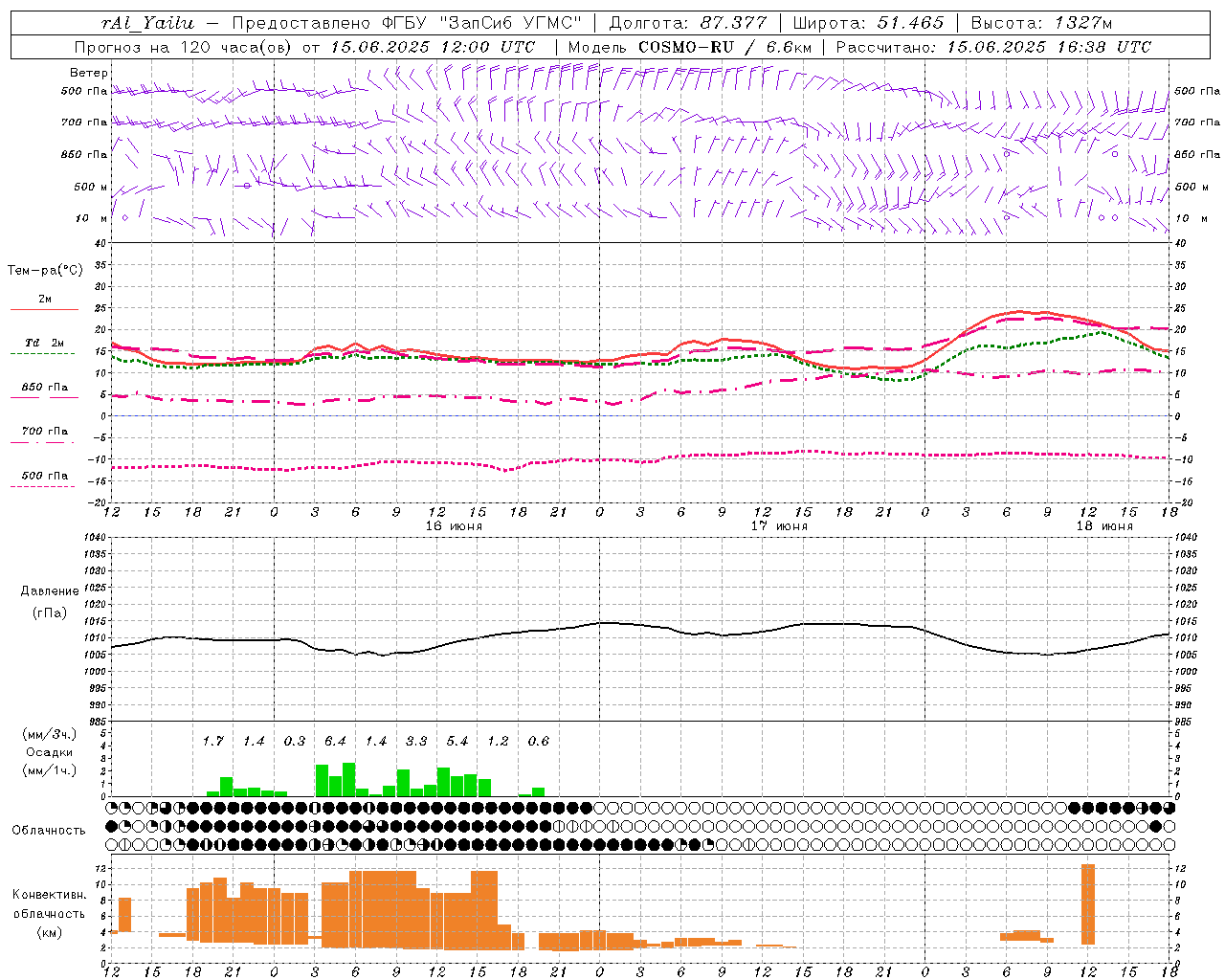Screen dimensions: 1225x980
Task: Click the Модель COSMO-RU / 6.6км label
Action: 690,47
